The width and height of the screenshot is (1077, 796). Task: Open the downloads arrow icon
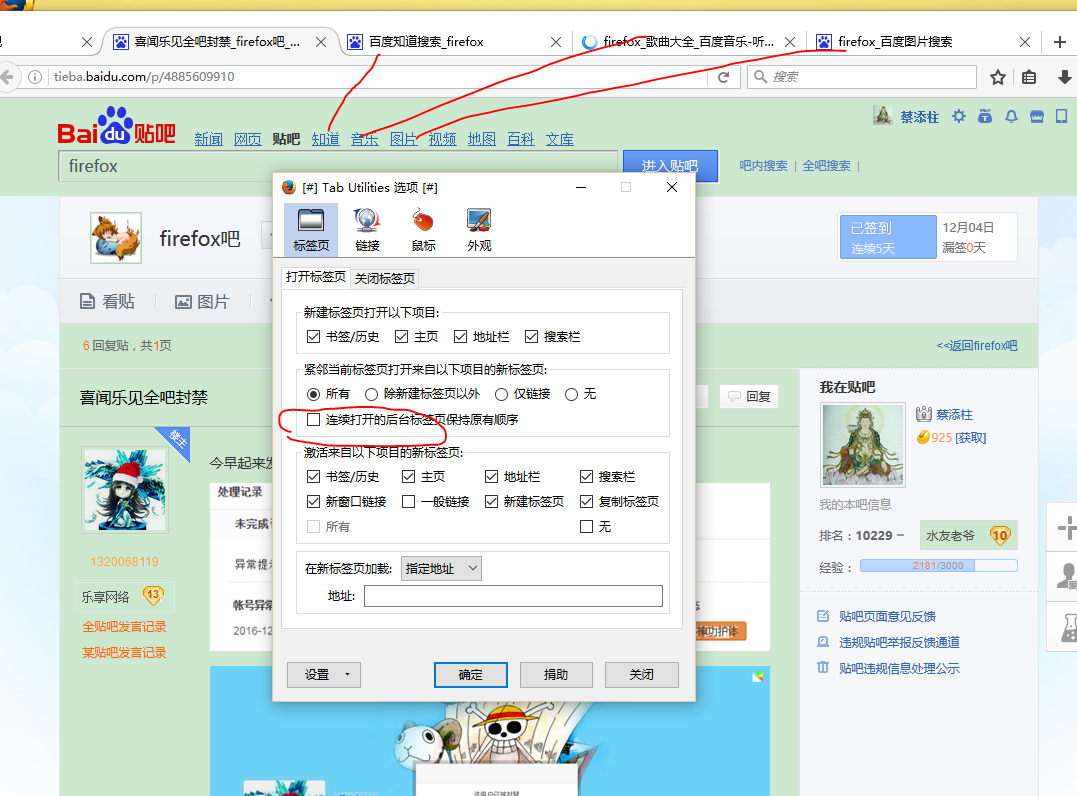1064,77
